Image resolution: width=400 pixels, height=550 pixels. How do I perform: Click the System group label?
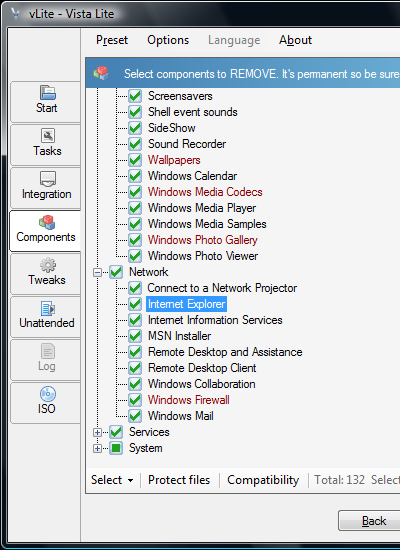point(146,448)
